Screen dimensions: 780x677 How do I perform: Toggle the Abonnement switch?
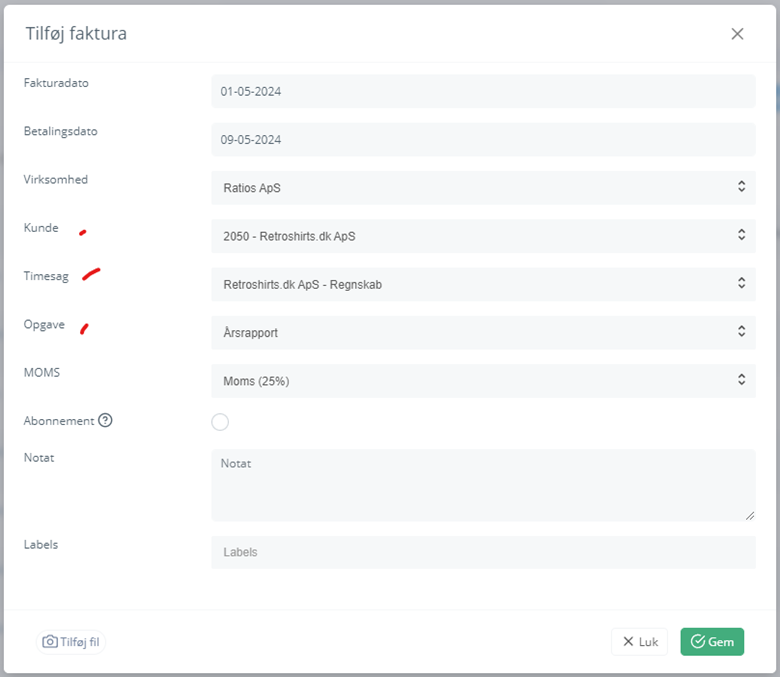220,422
